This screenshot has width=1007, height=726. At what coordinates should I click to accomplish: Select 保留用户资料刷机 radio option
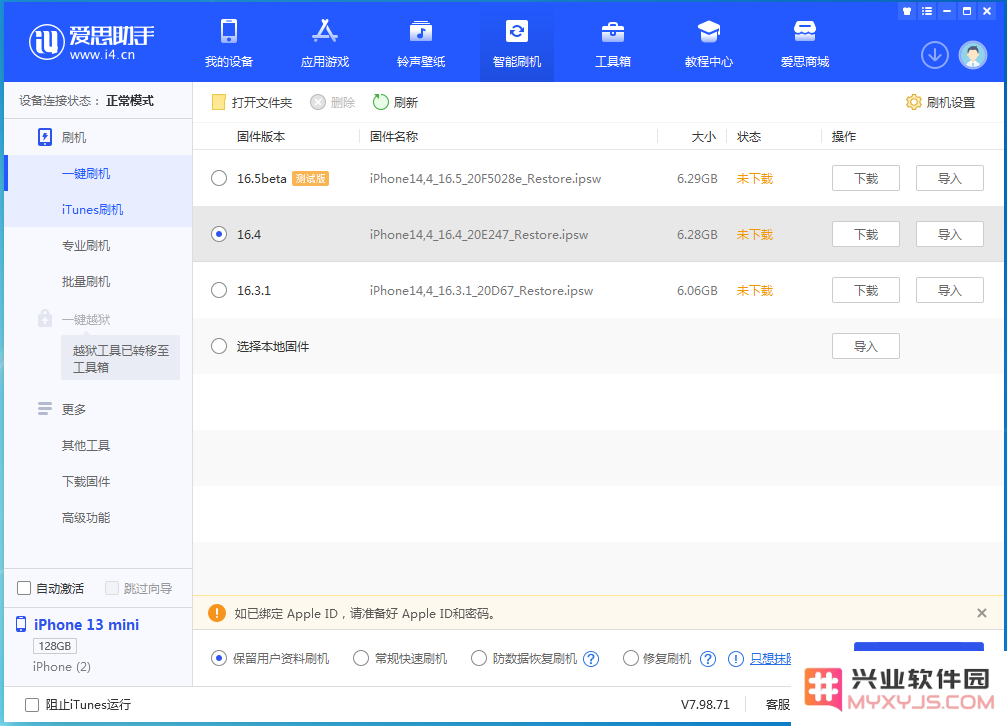click(219, 658)
